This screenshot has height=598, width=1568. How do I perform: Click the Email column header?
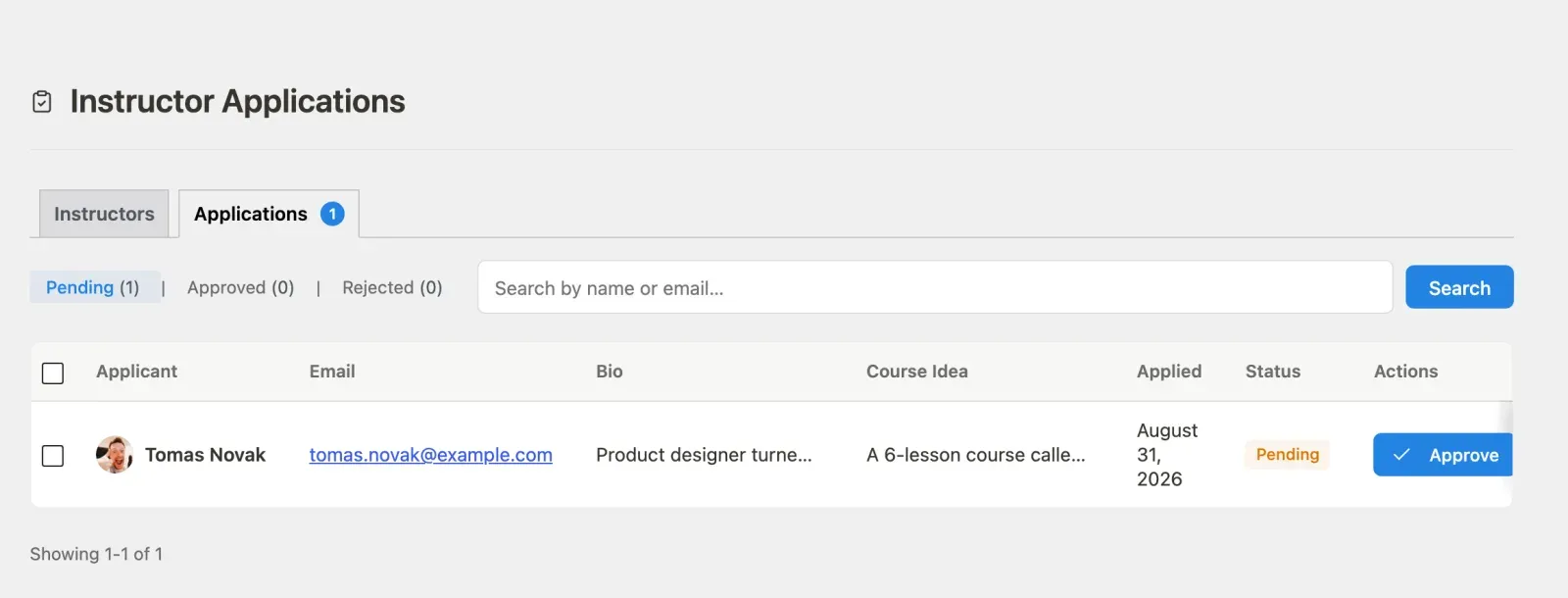click(332, 372)
